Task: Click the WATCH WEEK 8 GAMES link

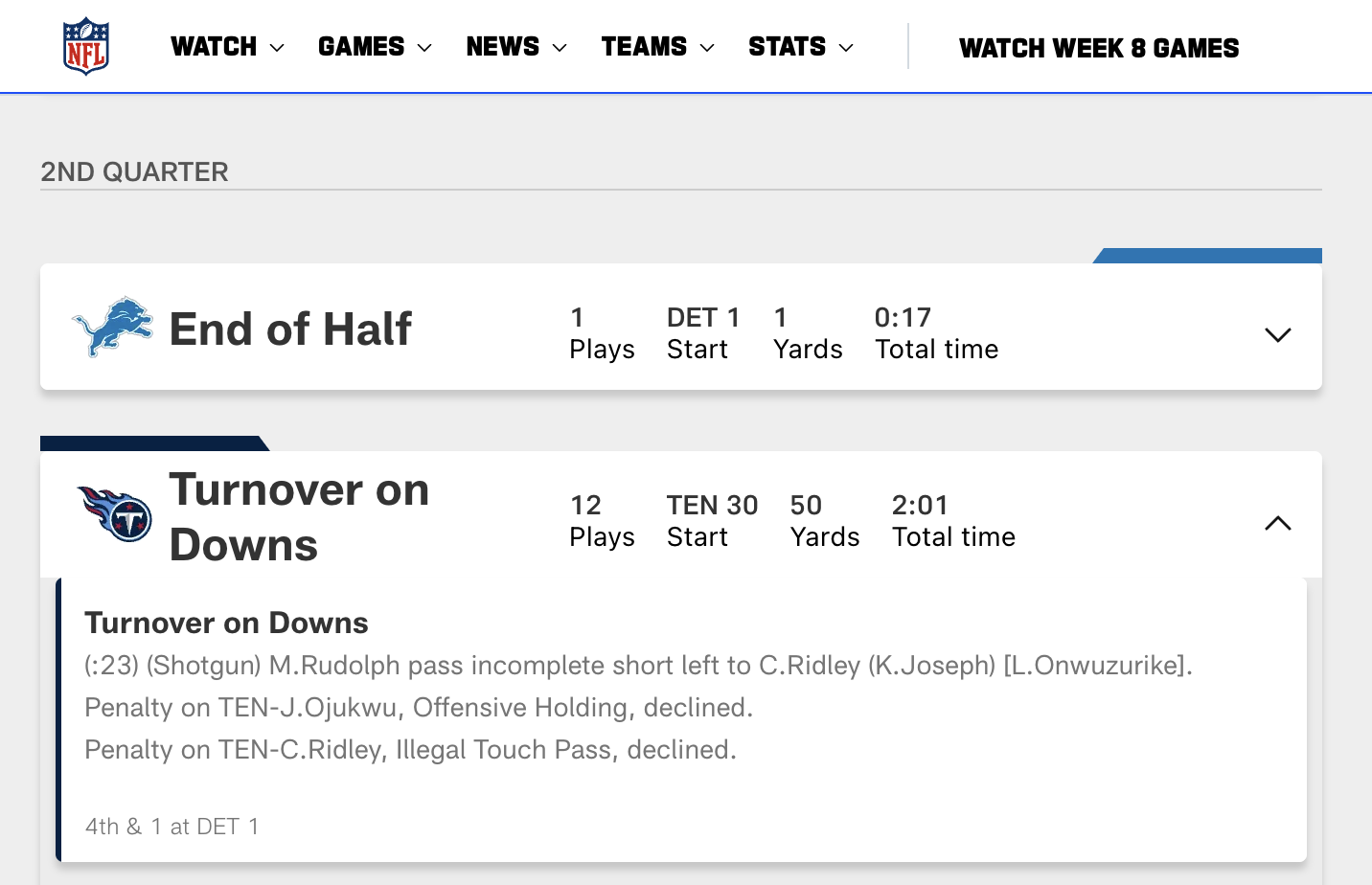Action: (x=1099, y=48)
